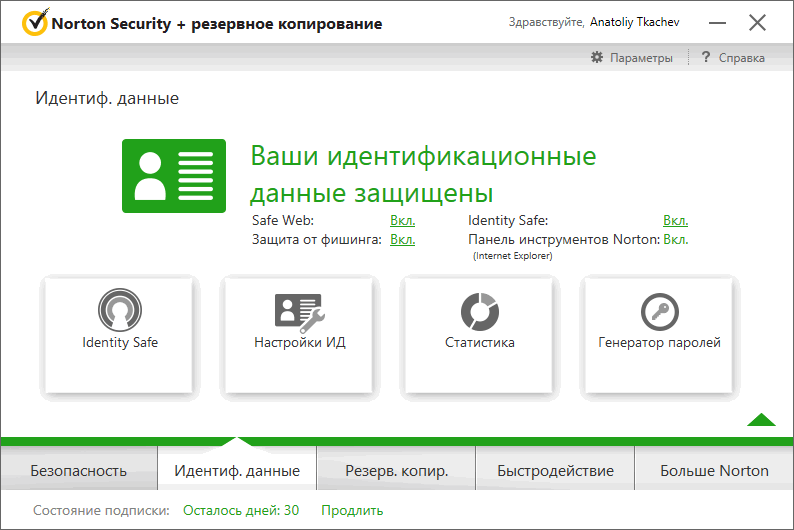This screenshot has height=530, width=794.
Task: Click the Safe Web: label
Action: click(x=283, y=221)
